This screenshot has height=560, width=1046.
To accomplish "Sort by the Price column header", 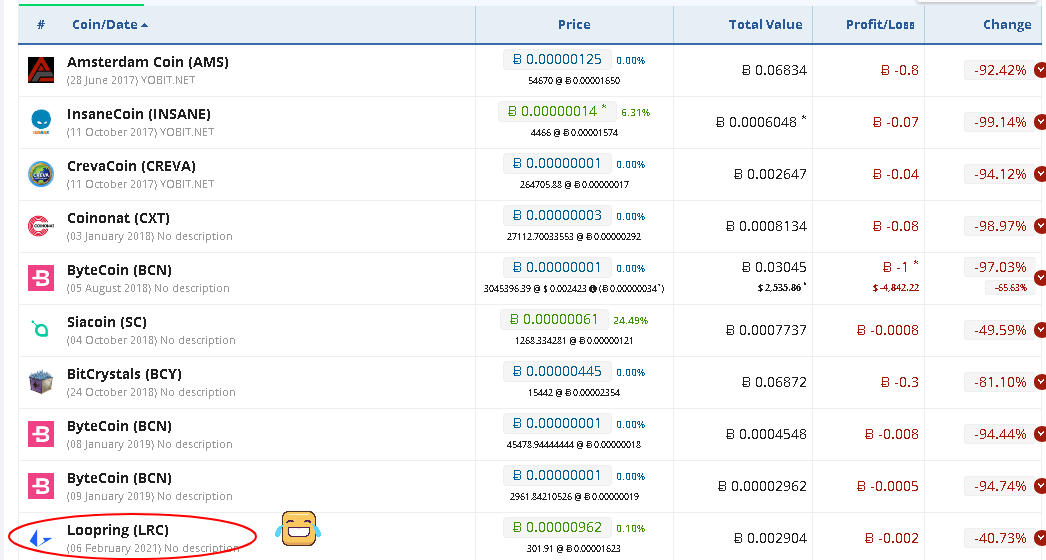I will point(574,25).
